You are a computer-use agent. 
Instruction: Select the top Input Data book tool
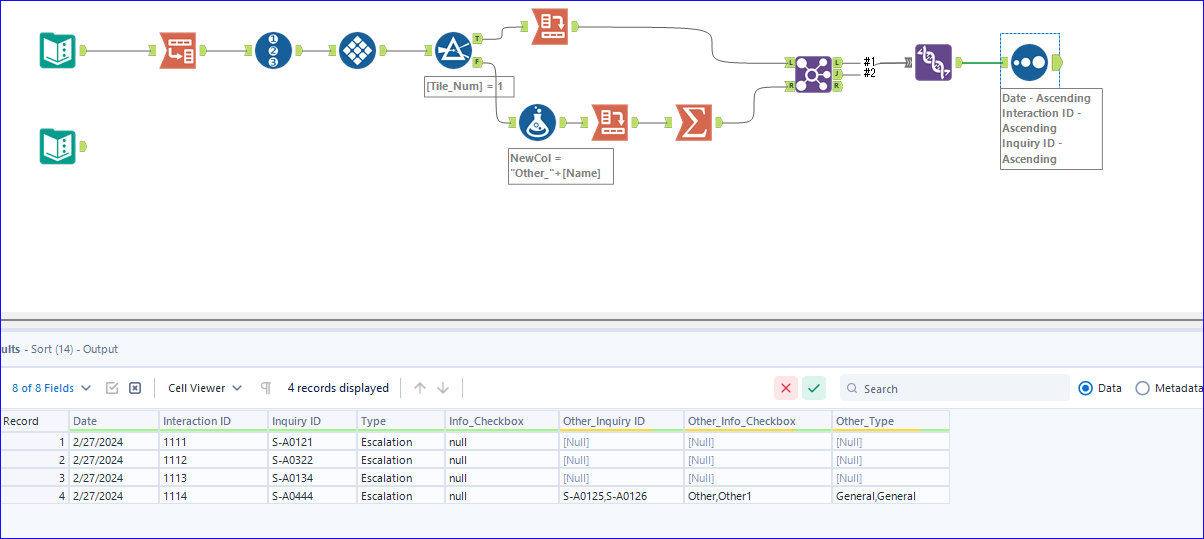57,50
